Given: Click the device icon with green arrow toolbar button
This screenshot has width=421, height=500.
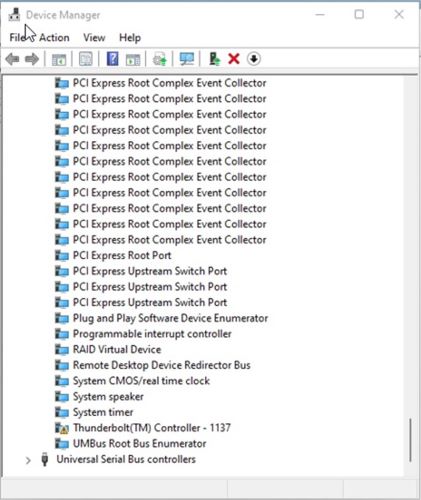Looking at the screenshot, I should coord(160,59).
